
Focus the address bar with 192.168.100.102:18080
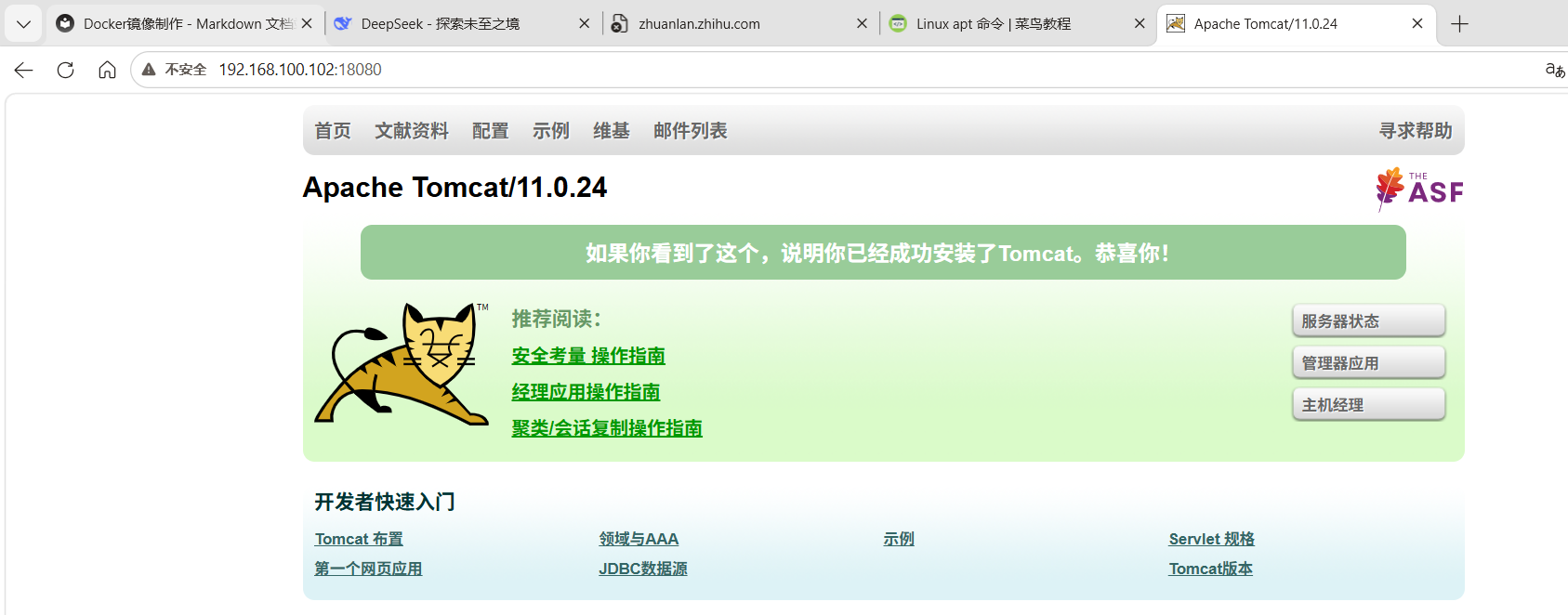300,70
